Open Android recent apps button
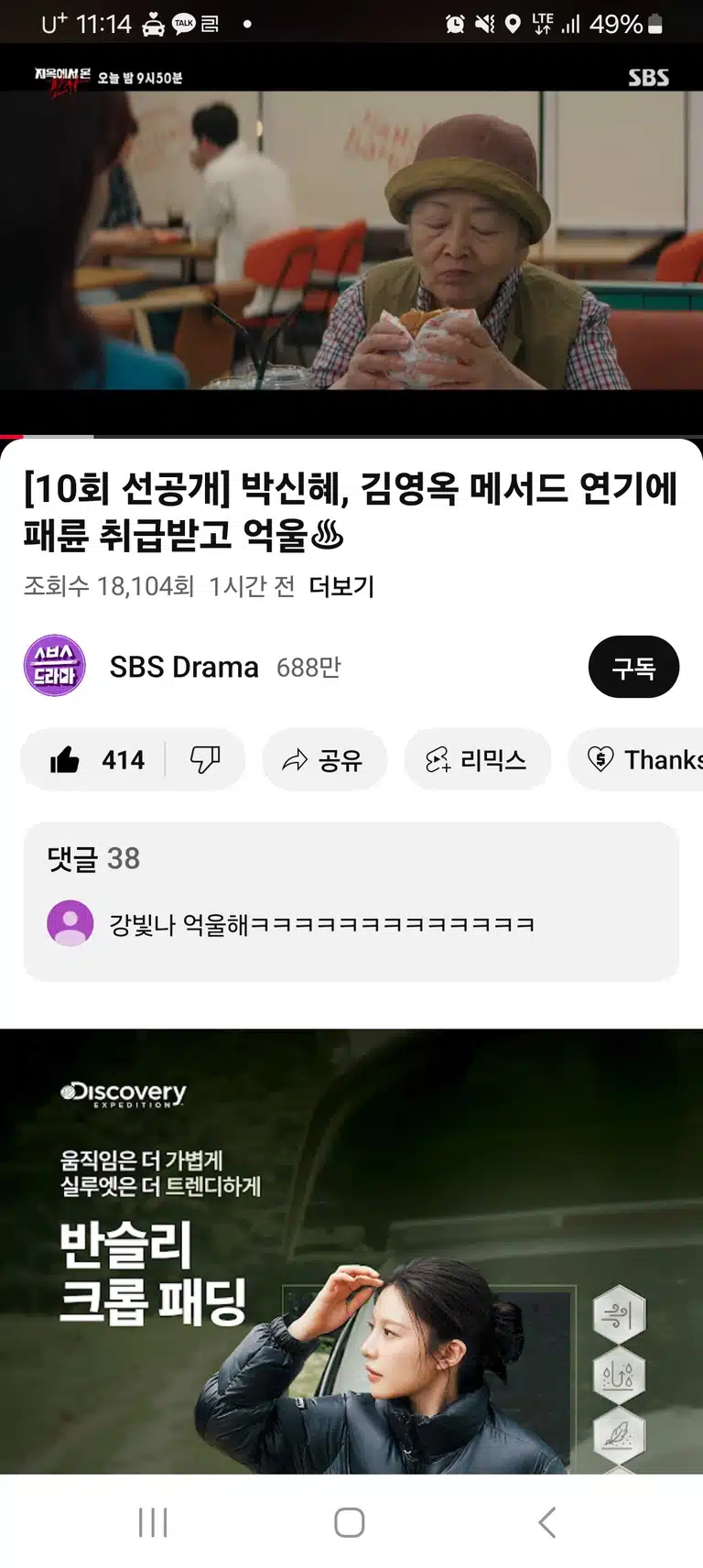 153,1522
